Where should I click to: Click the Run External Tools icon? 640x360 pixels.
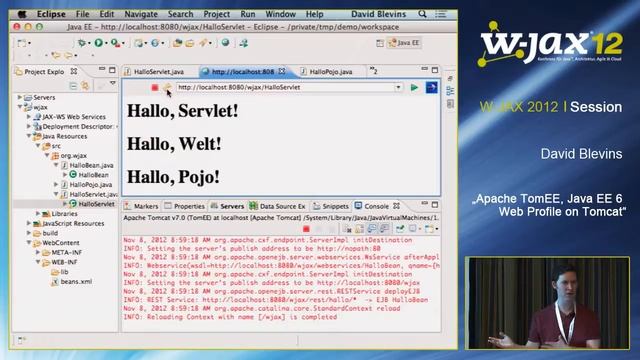(x=116, y=42)
